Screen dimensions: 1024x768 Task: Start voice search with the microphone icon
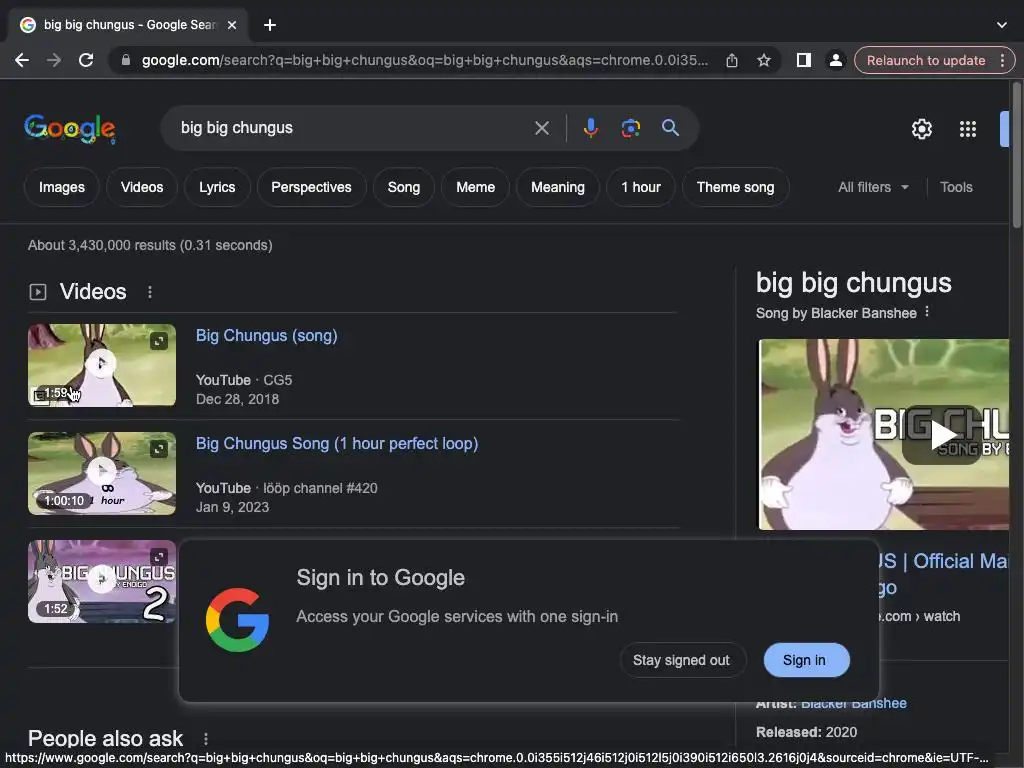coord(590,128)
